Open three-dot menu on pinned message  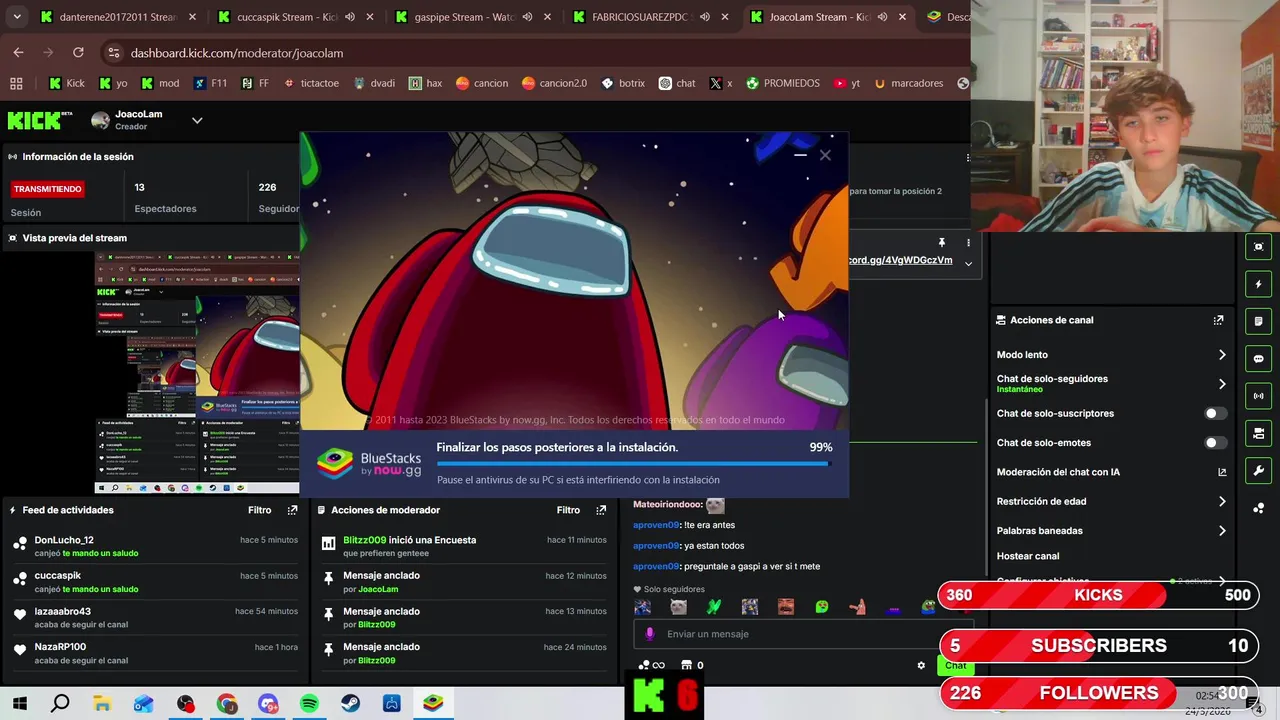(x=967, y=243)
